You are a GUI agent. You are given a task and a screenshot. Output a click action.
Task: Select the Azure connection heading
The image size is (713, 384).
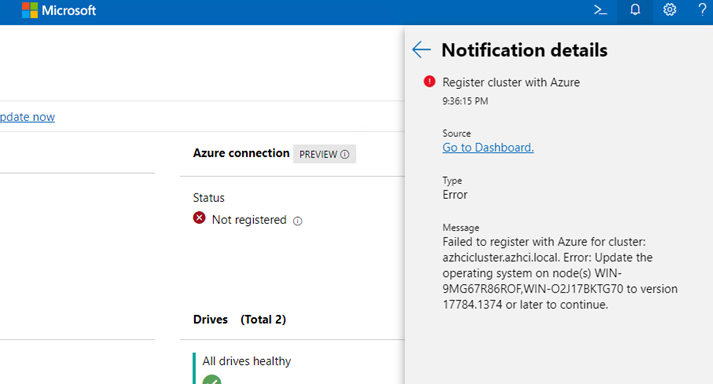[x=241, y=153]
